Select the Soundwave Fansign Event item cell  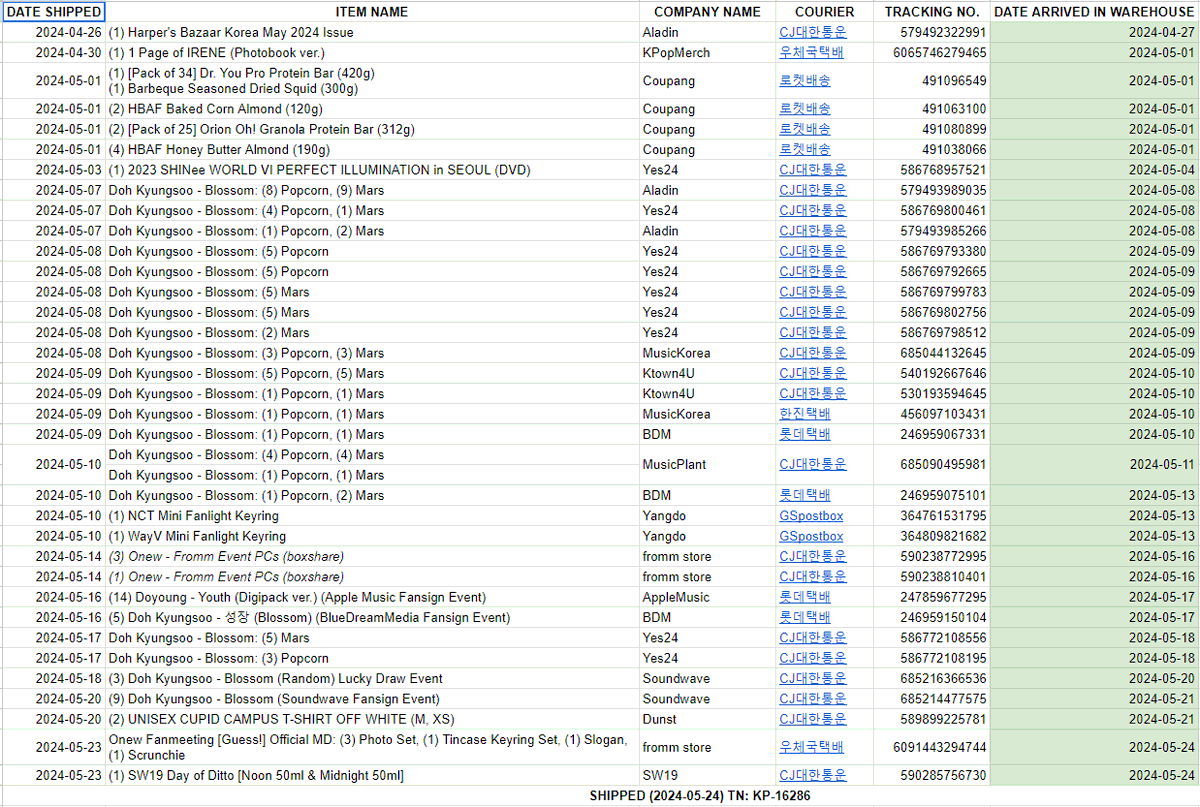[372, 699]
